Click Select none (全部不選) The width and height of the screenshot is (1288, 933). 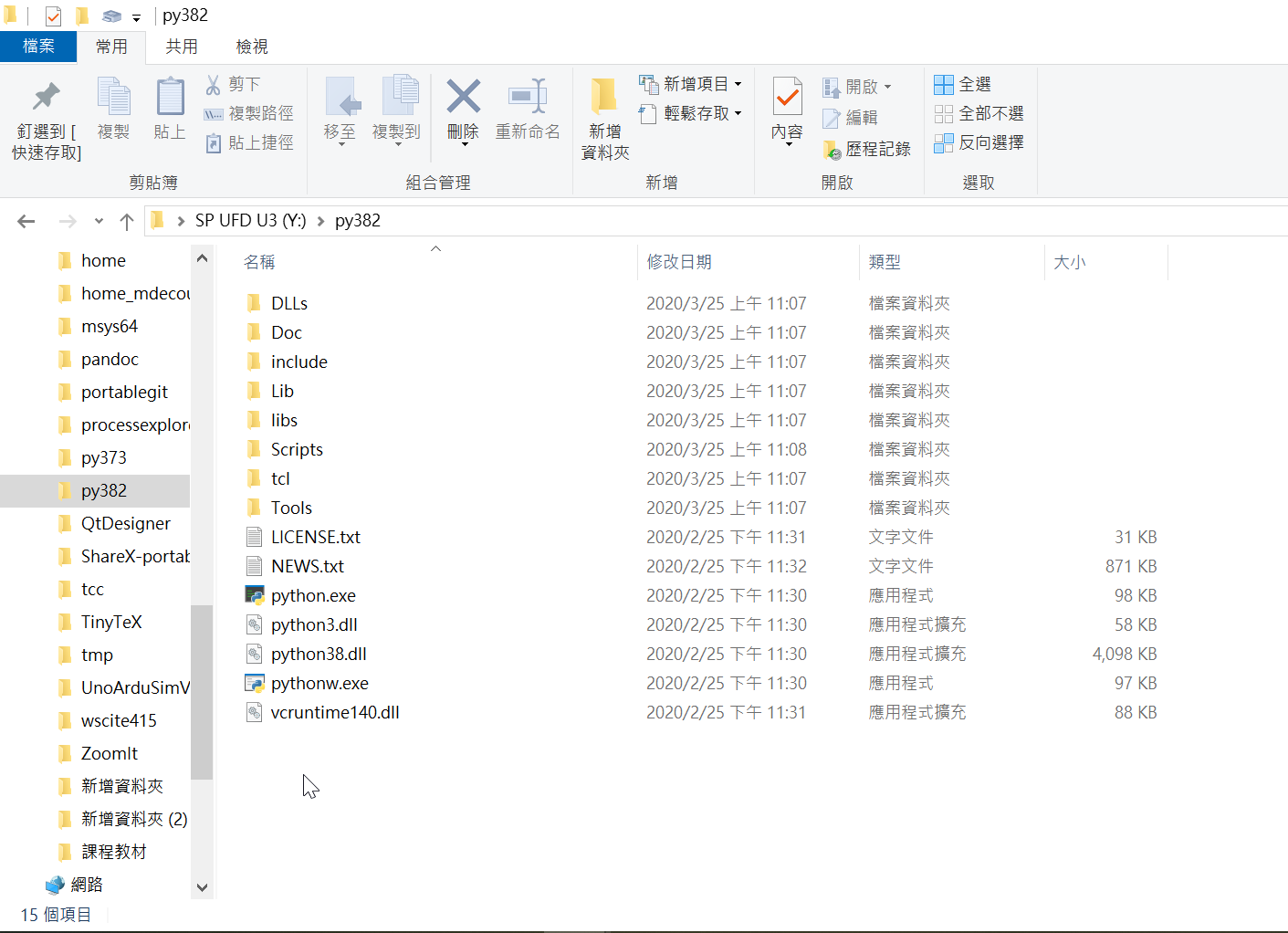[x=979, y=113]
